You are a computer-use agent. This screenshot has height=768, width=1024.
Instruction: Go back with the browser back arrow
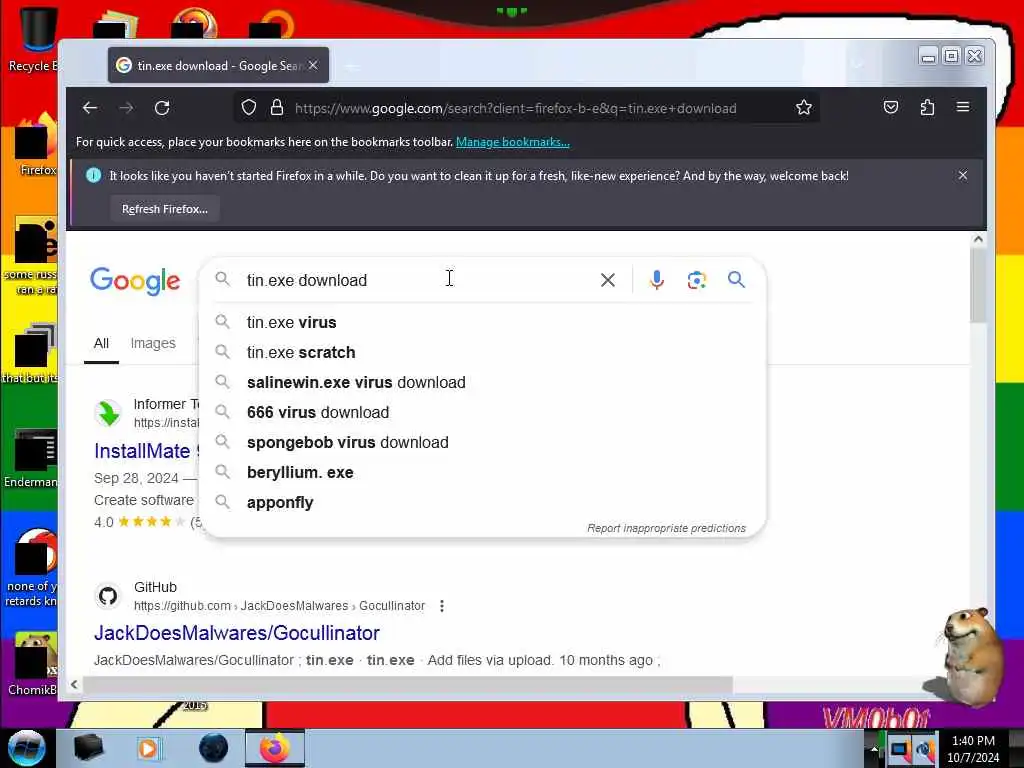(x=90, y=108)
